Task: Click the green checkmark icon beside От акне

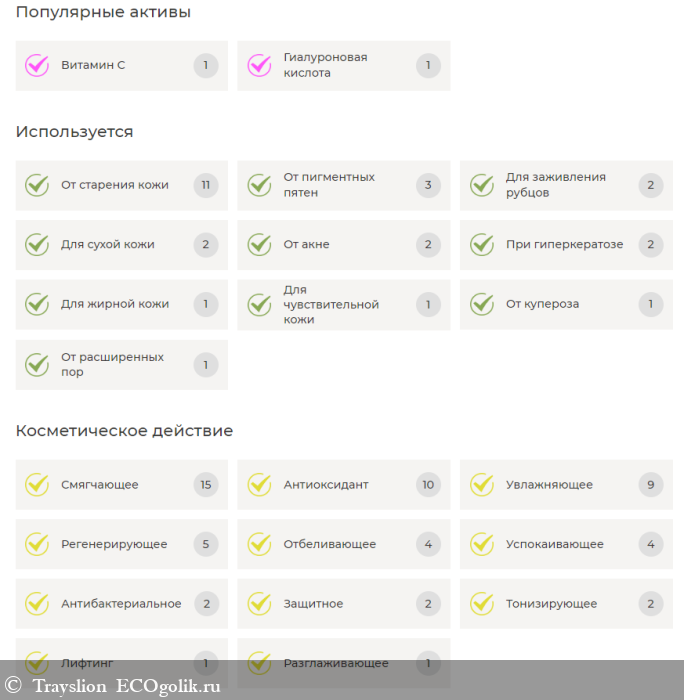Action: click(x=259, y=245)
